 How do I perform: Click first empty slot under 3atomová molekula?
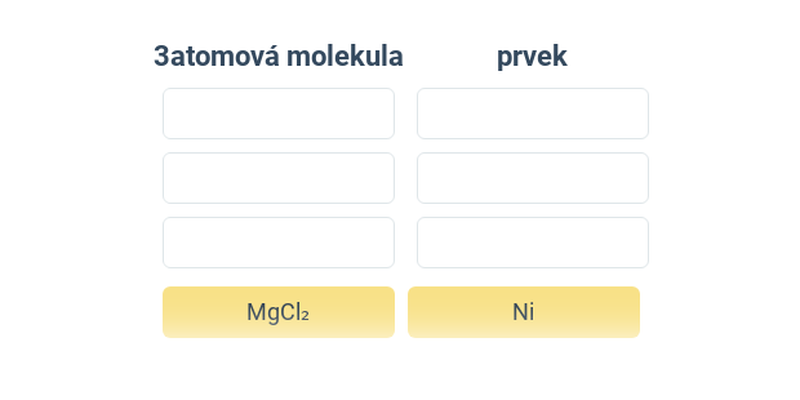279,113
